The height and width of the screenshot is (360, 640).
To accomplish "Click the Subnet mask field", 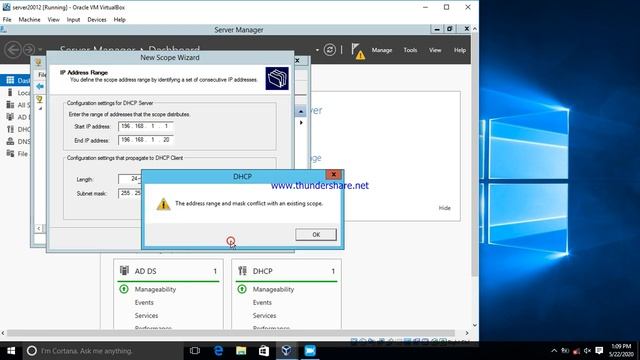I will point(130,193).
